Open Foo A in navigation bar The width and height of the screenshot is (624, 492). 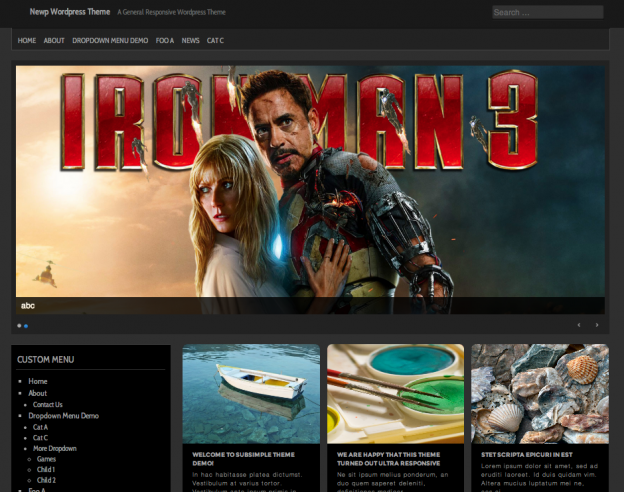[165, 41]
